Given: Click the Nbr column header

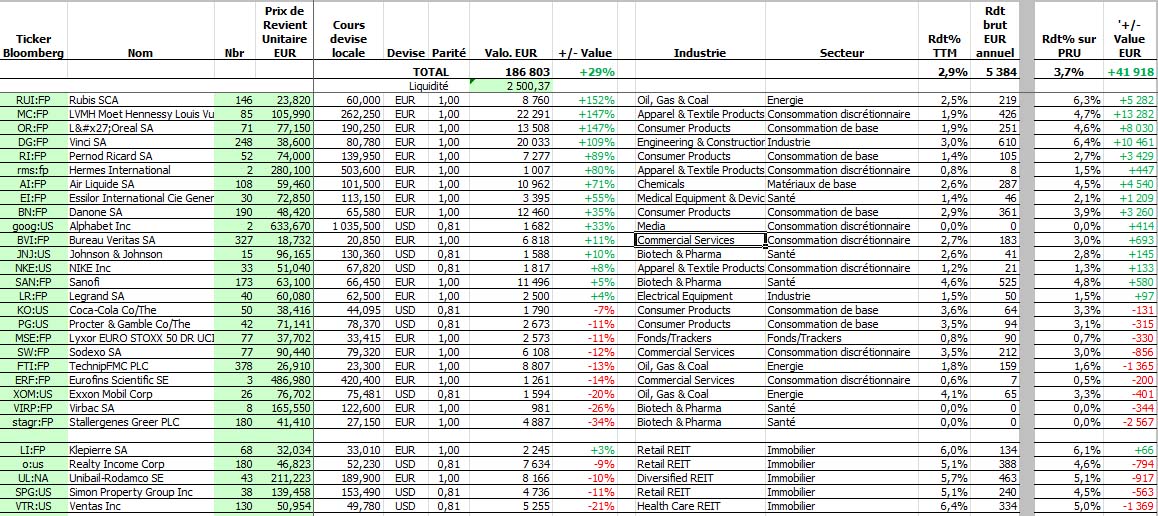Looking at the screenshot, I should (235, 53).
